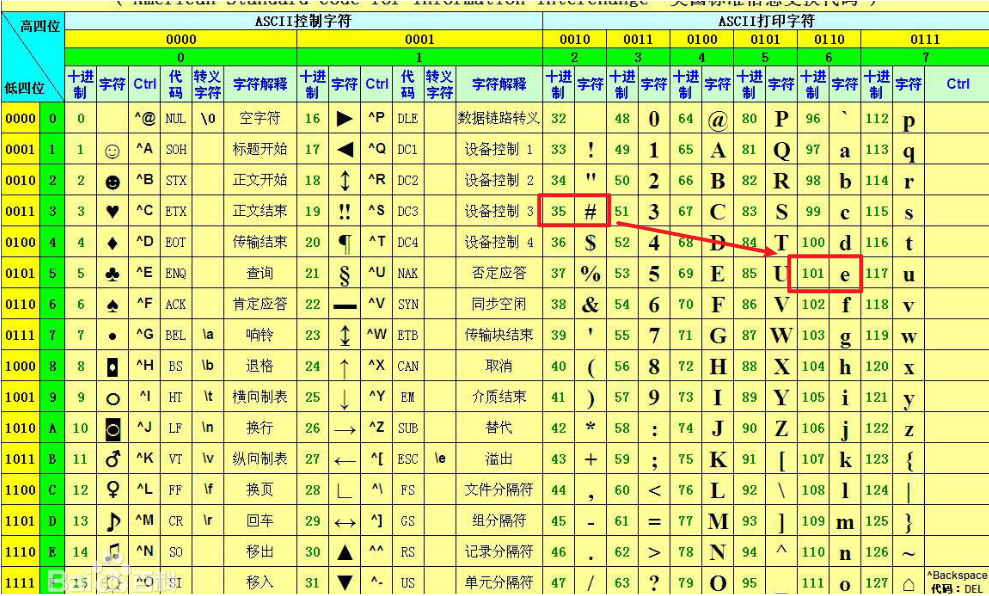Click the smiley face symbol at decimal 1
Viewport: 989px width, 596px height.
[x=112, y=148]
